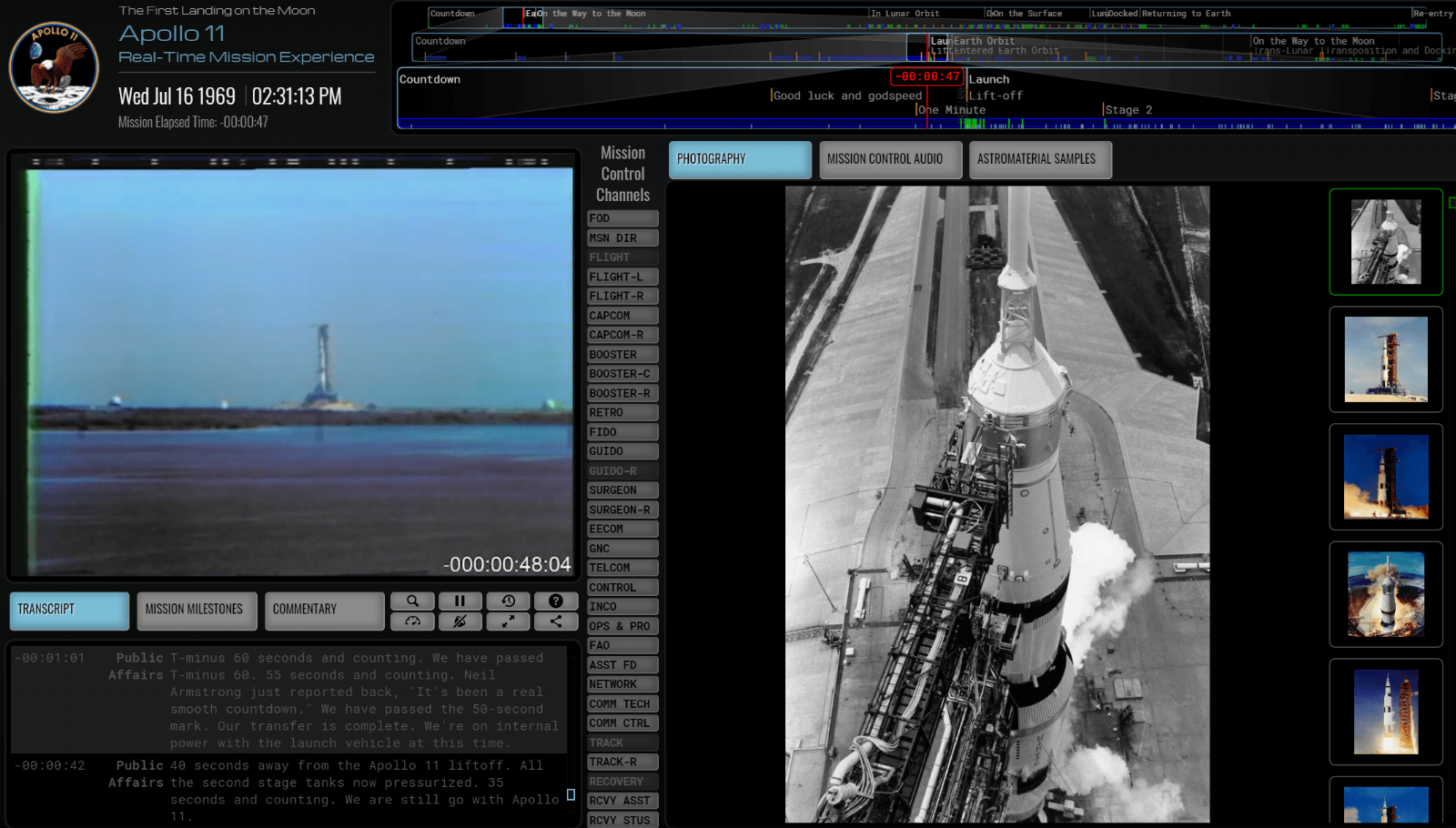Open help via the question mark icon
Image resolution: width=1456 pixels, height=828 pixels.
(556, 601)
